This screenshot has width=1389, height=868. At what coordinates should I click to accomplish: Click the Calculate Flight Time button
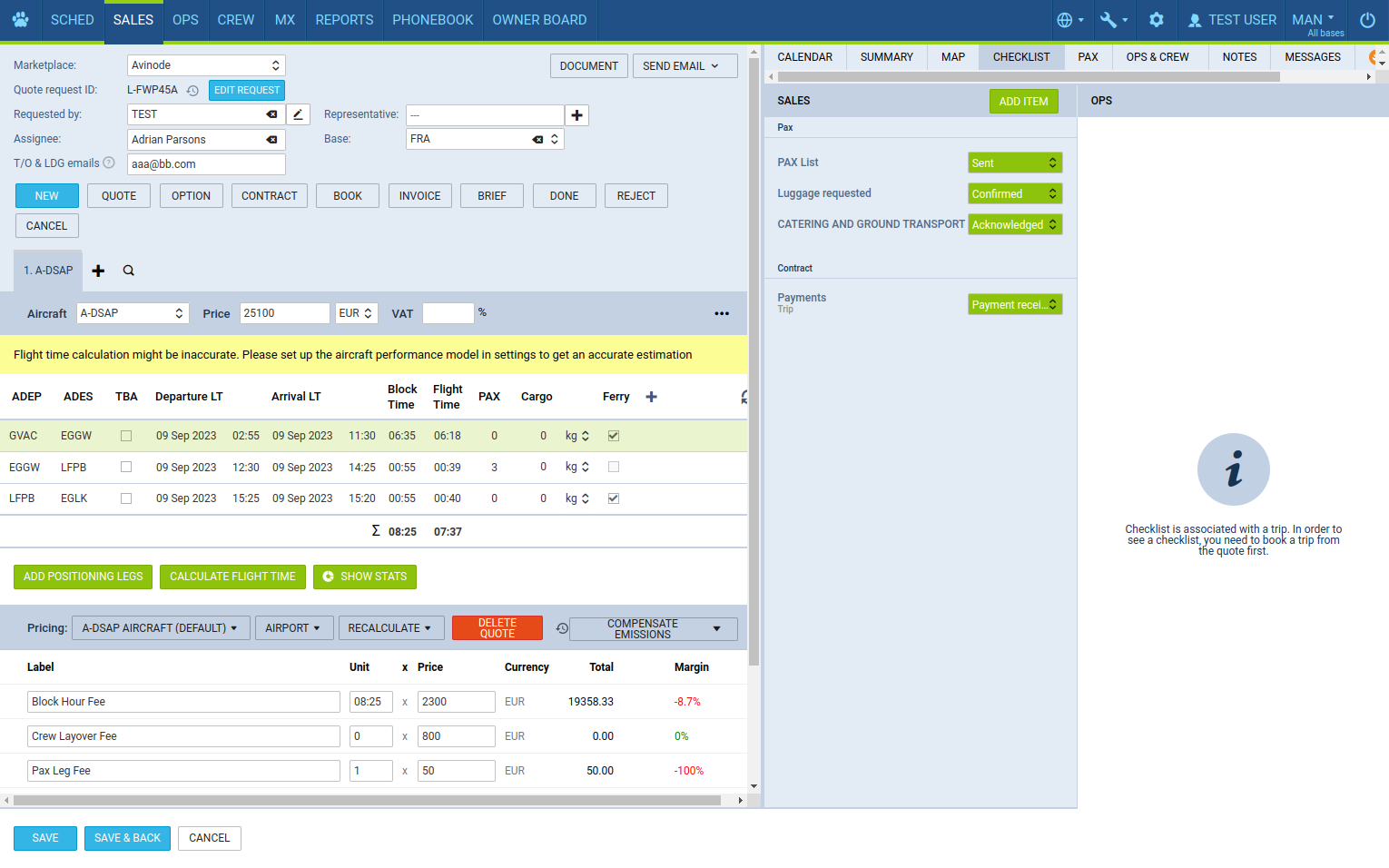(x=232, y=577)
